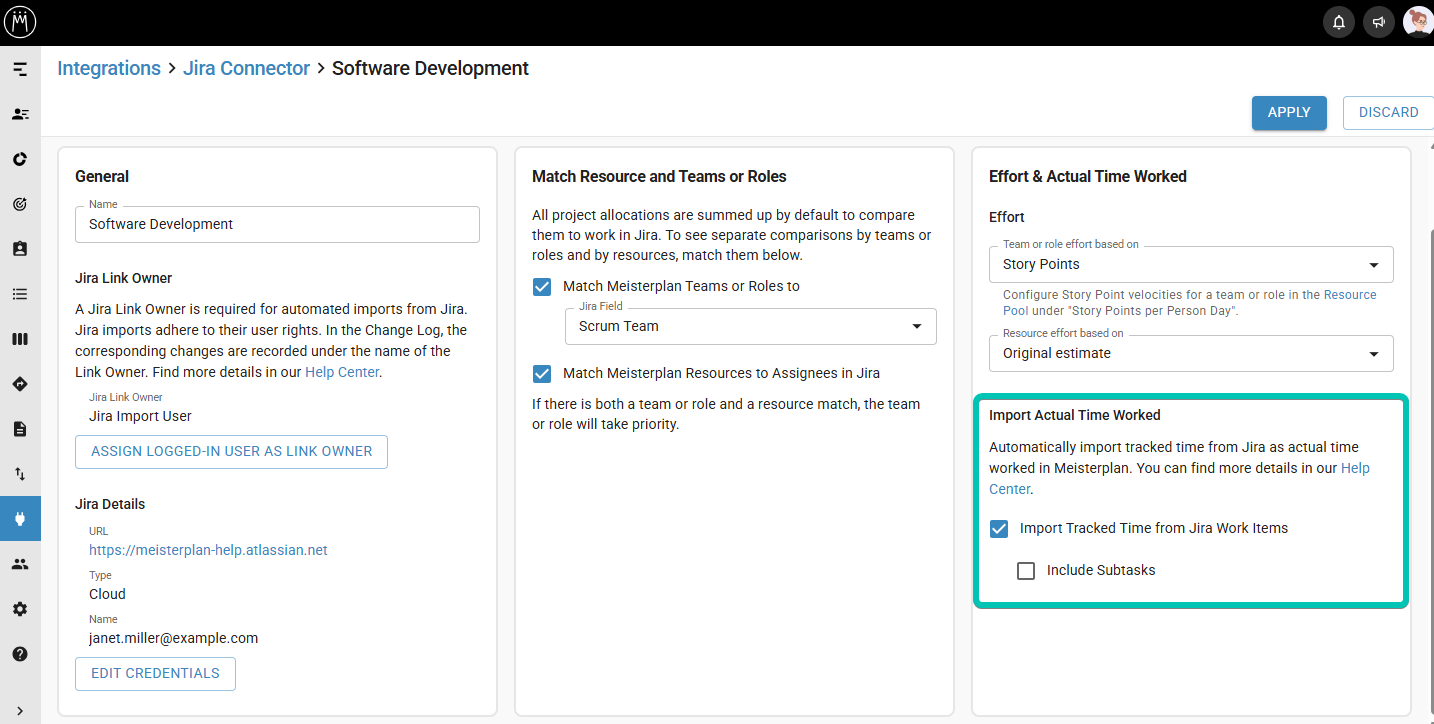The image size is (1434, 724).
Task: Open the target goals sidebar icon
Action: pos(20,204)
